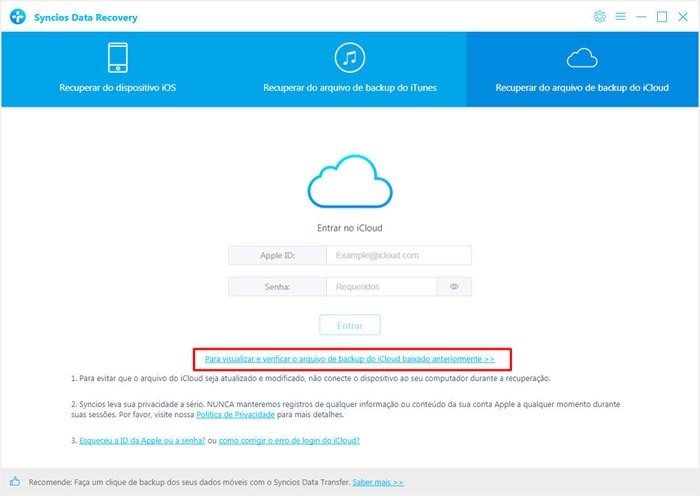Open como corrigir erro de login link
This screenshot has width=700, height=496.
[x=289, y=441]
